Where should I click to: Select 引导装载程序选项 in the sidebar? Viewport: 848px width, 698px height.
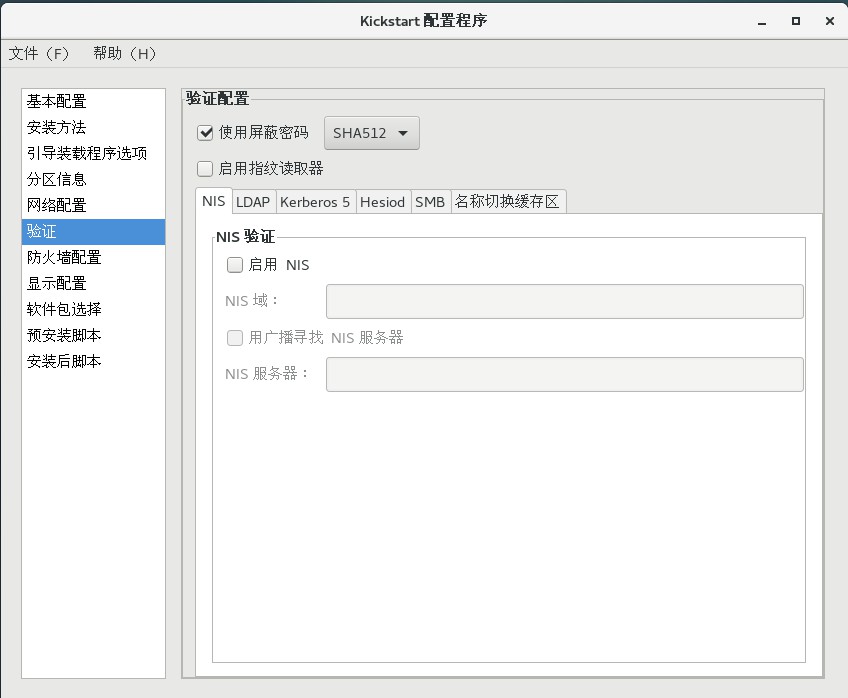[93, 153]
